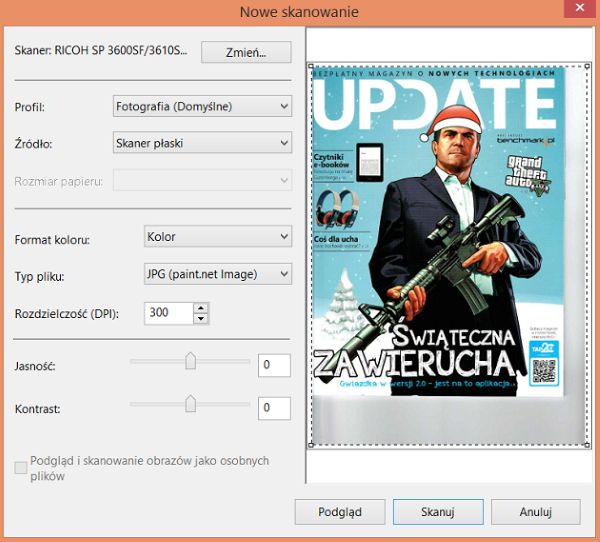Expand the Źródło dropdown set to Skaner płaski
The width and height of the screenshot is (600, 542).
click(x=202, y=143)
